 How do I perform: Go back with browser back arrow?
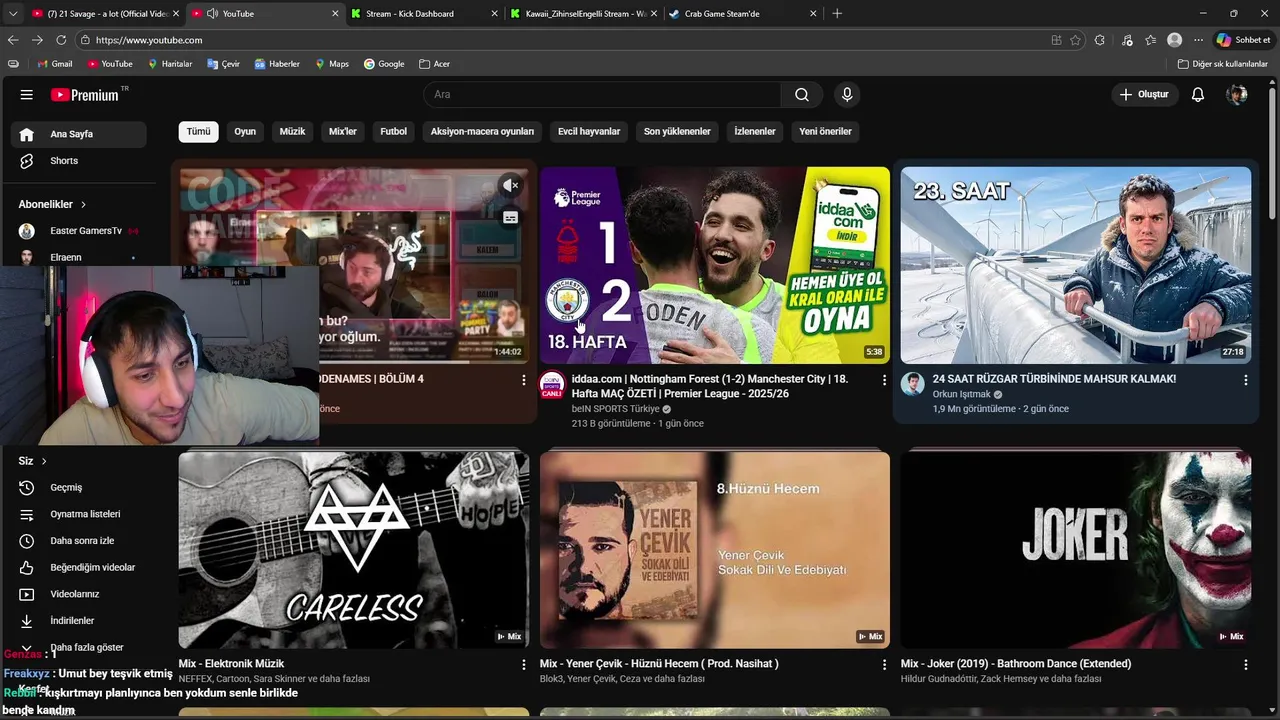click(x=13, y=40)
